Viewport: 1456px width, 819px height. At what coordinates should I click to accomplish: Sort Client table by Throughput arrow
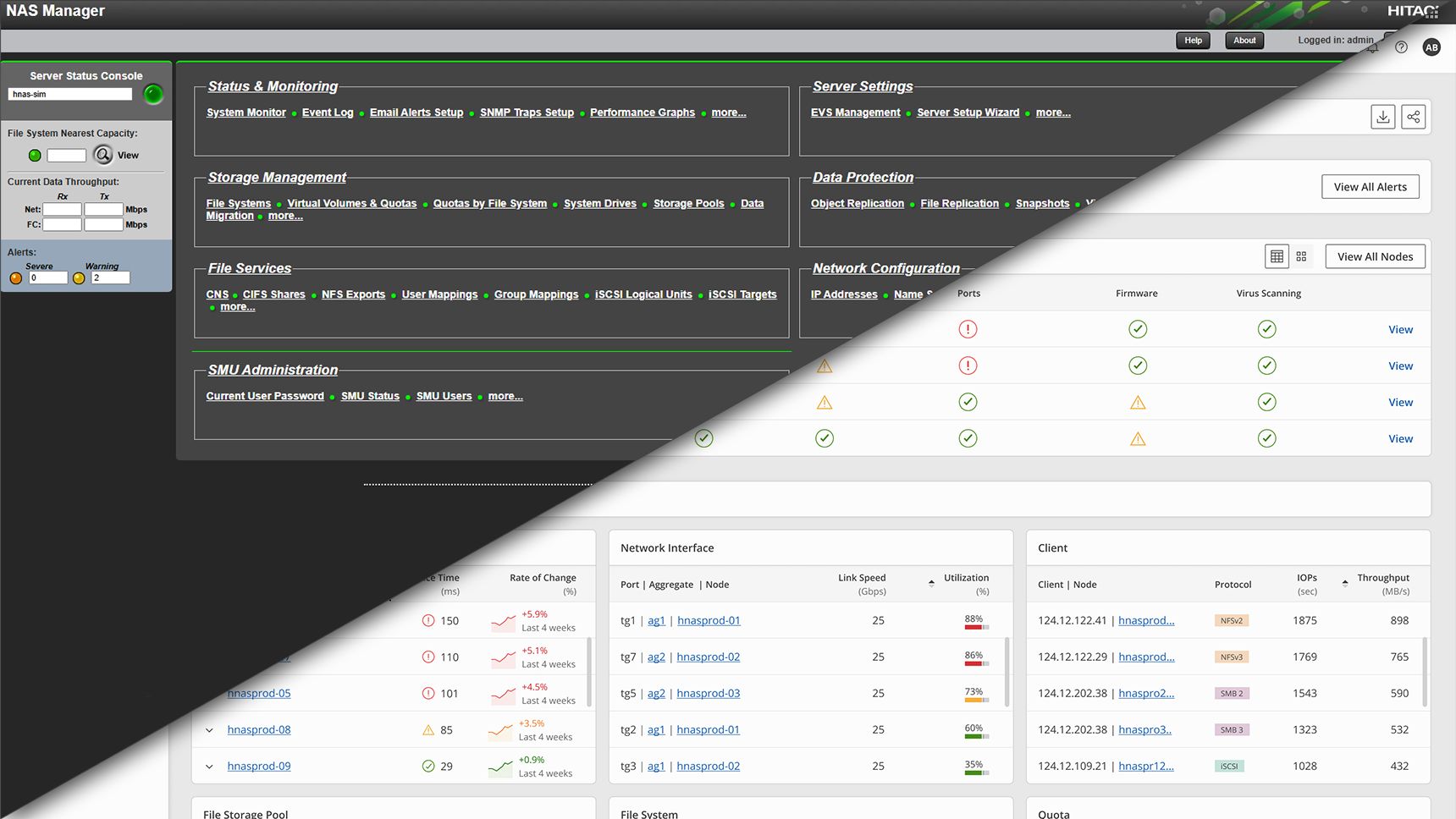(x=1345, y=583)
